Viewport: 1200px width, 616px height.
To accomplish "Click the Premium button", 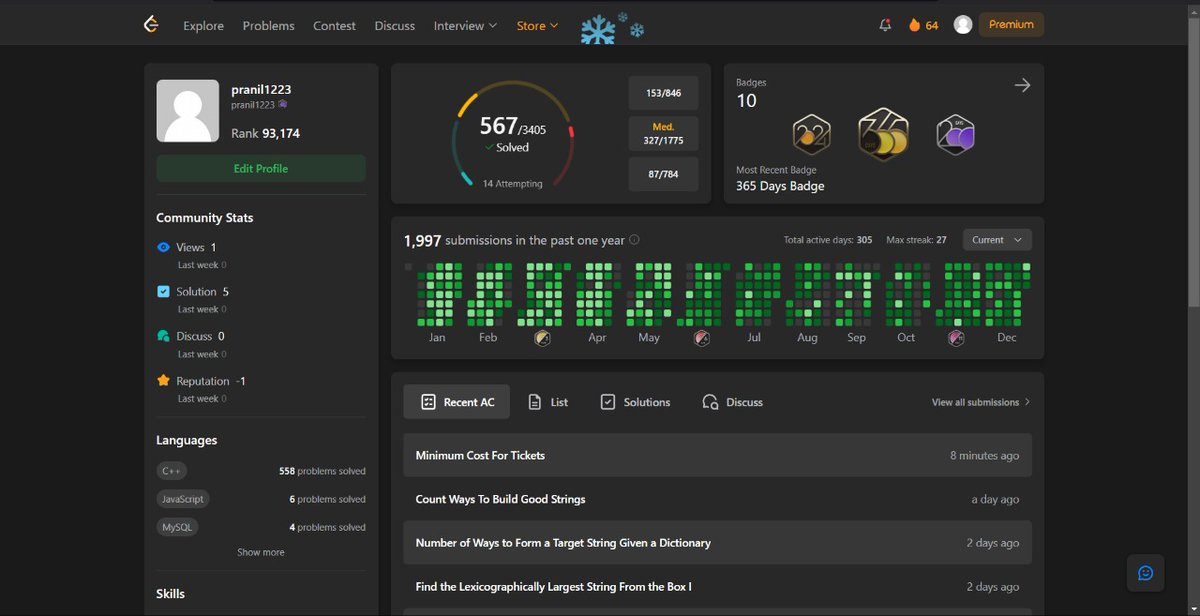I will pyautogui.click(x=1010, y=23).
